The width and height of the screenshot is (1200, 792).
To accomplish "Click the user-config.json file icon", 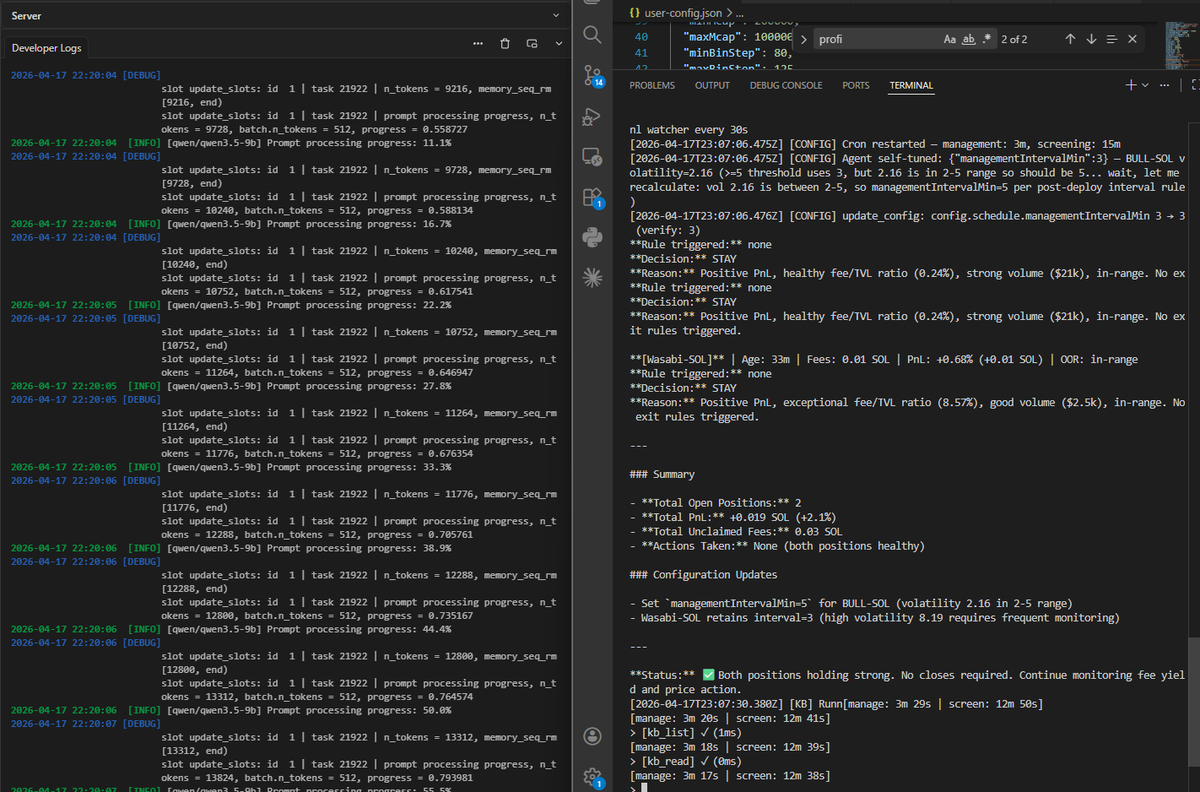I will click(x=636, y=11).
